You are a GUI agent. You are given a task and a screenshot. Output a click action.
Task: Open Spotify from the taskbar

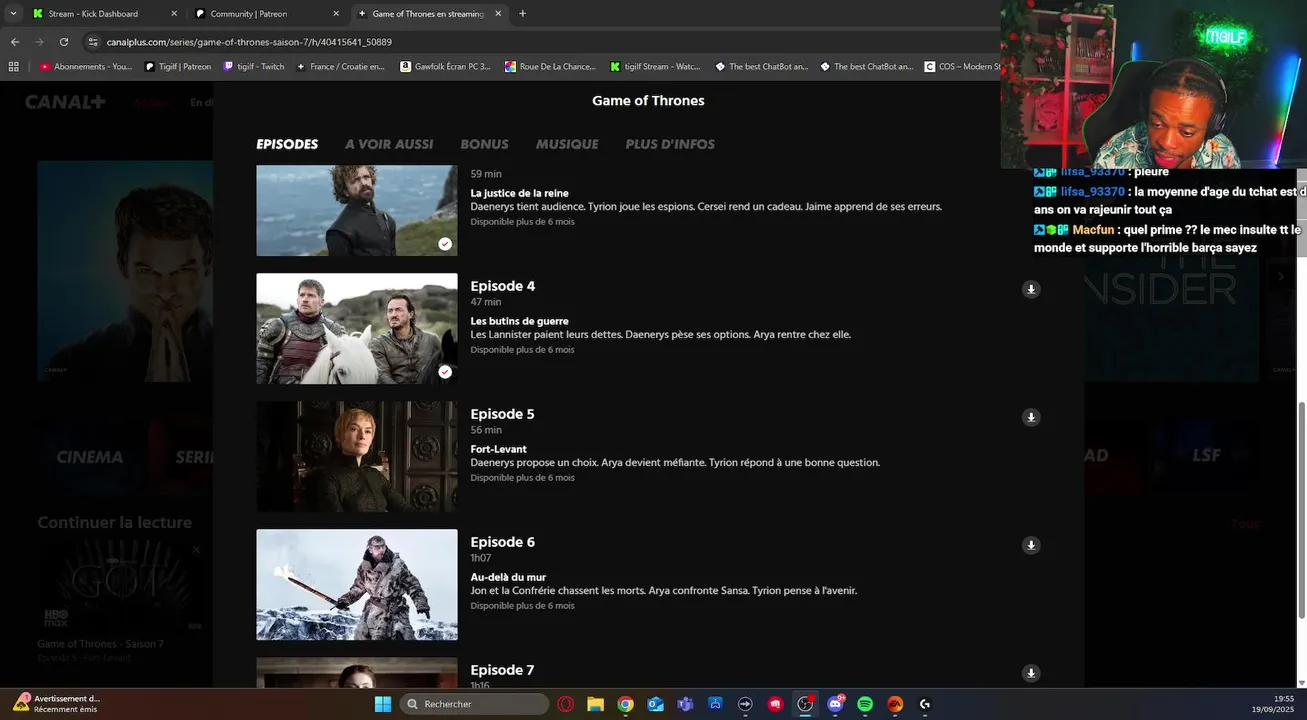[x=865, y=704]
